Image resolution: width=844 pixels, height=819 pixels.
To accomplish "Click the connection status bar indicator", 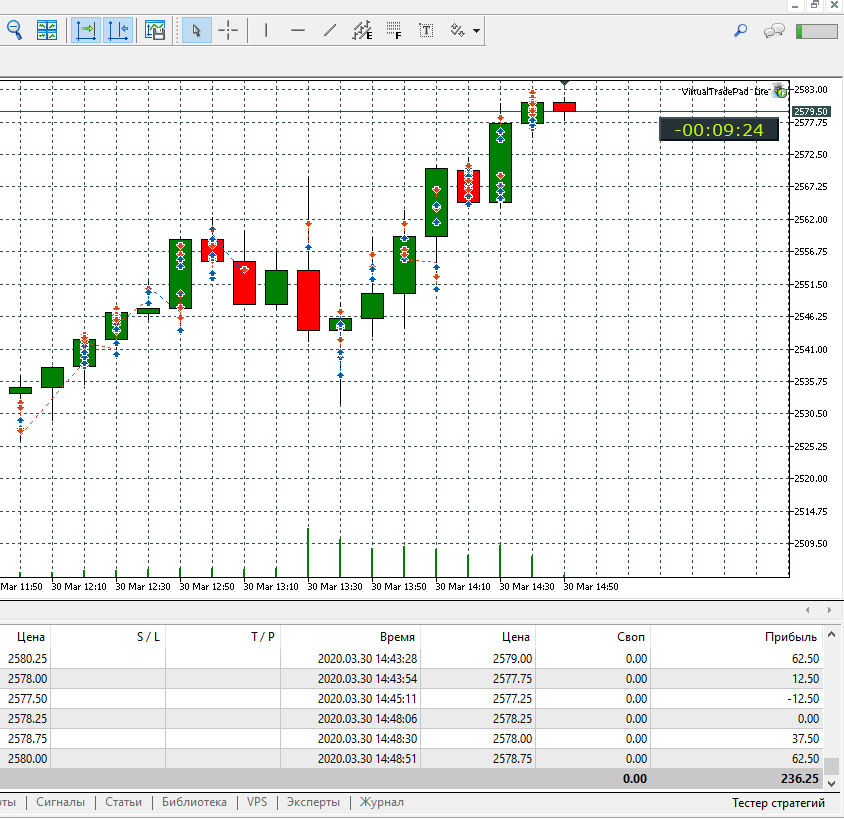I will point(817,31).
